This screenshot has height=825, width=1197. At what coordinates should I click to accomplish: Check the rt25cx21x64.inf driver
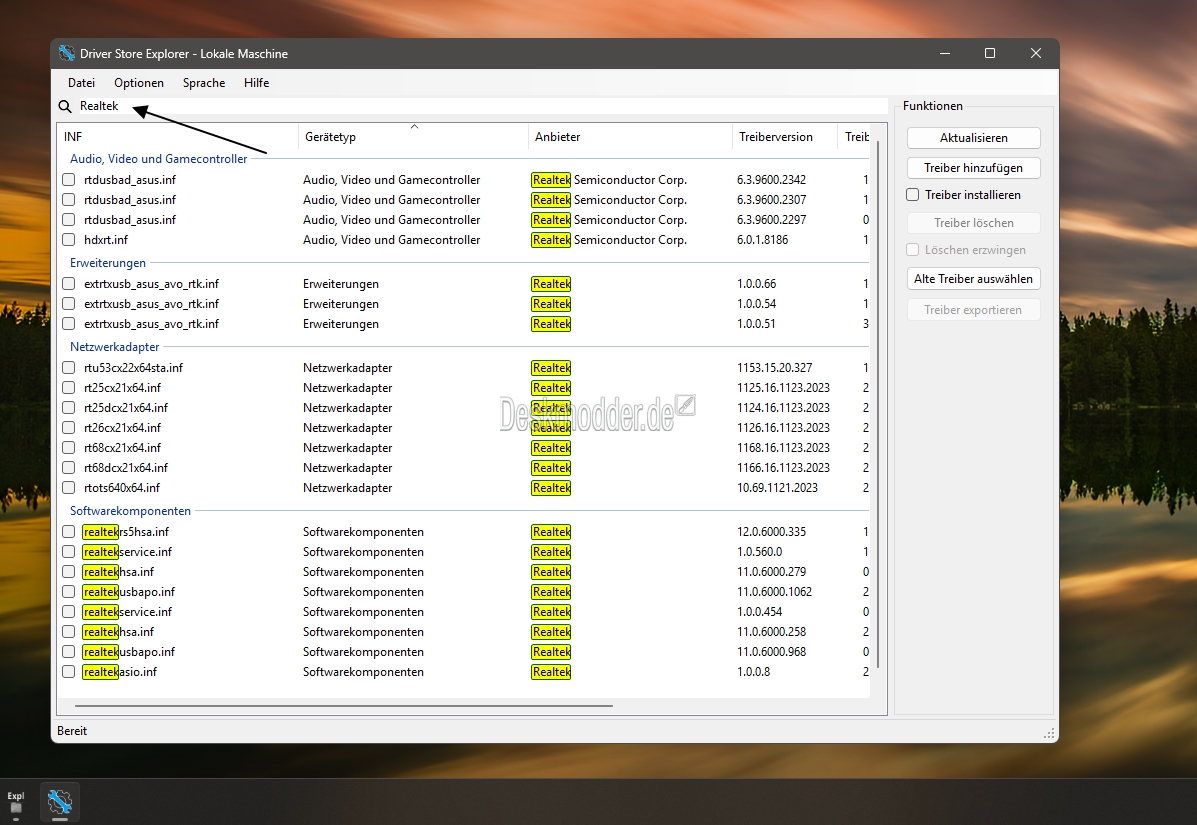(69, 388)
